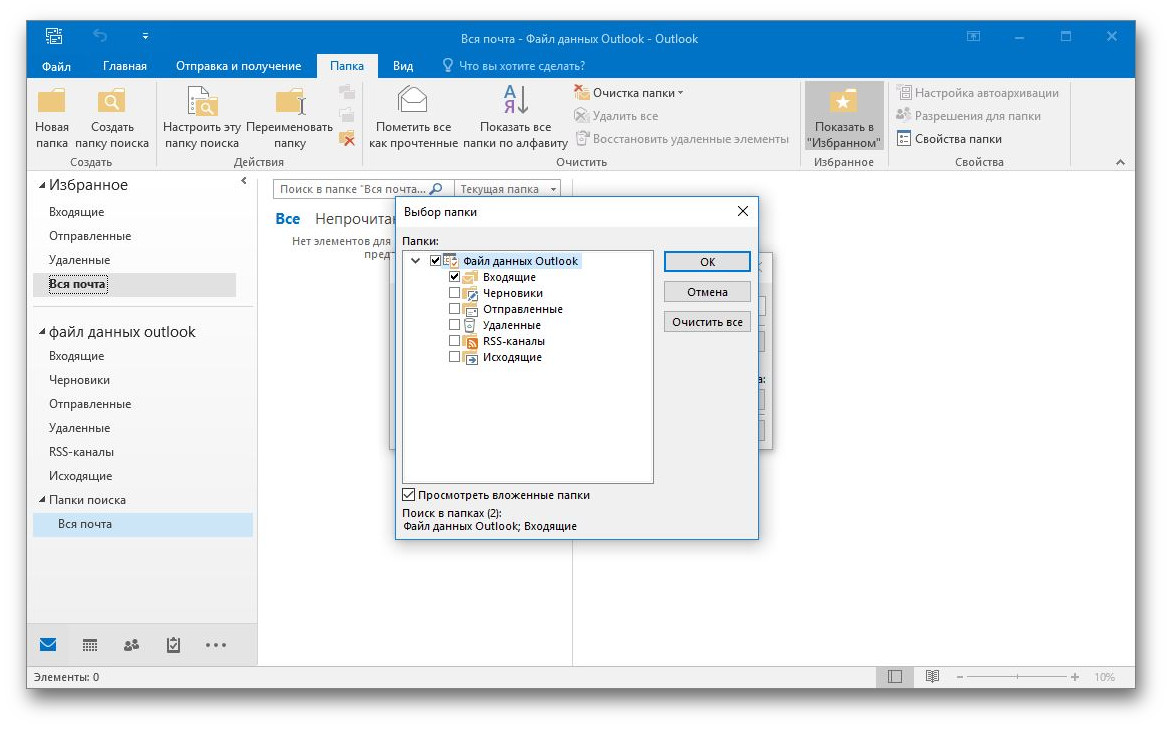Open the Главная ribbon tab
Viewport: 1170px width, 729px height.
click(125, 66)
